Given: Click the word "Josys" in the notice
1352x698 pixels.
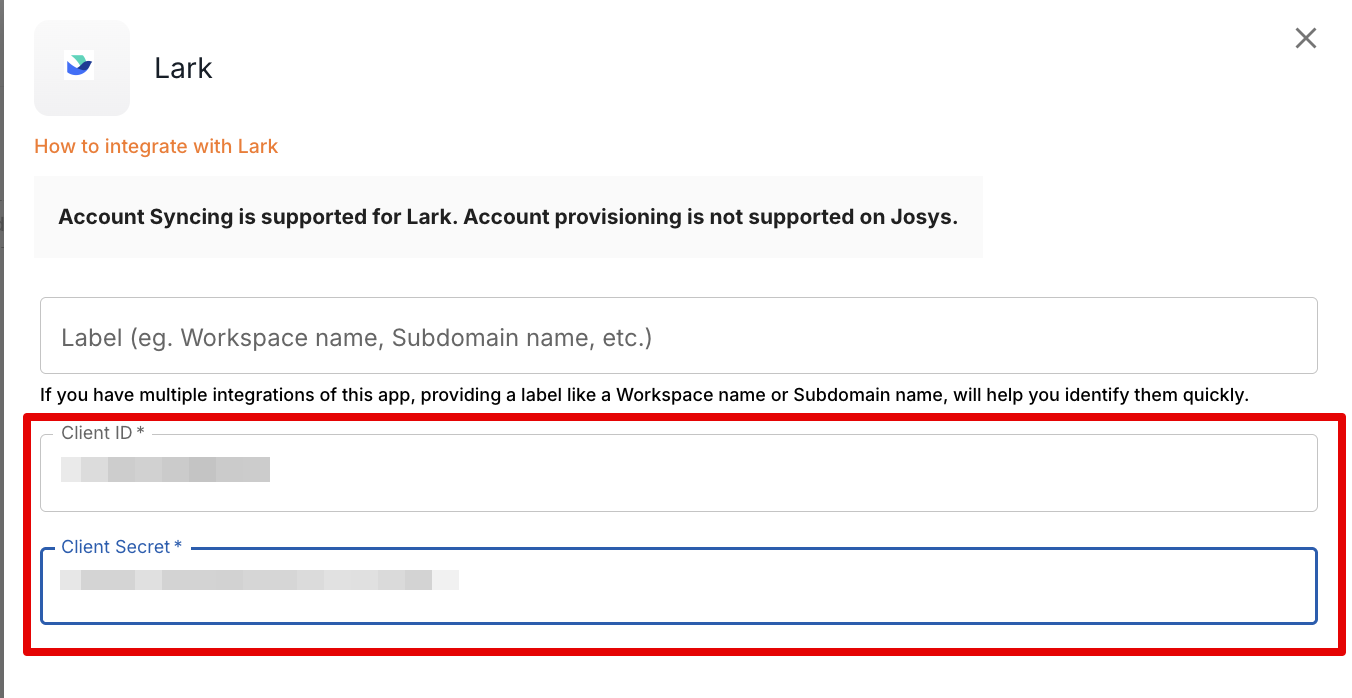Looking at the screenshot, I should pos(922,217).
